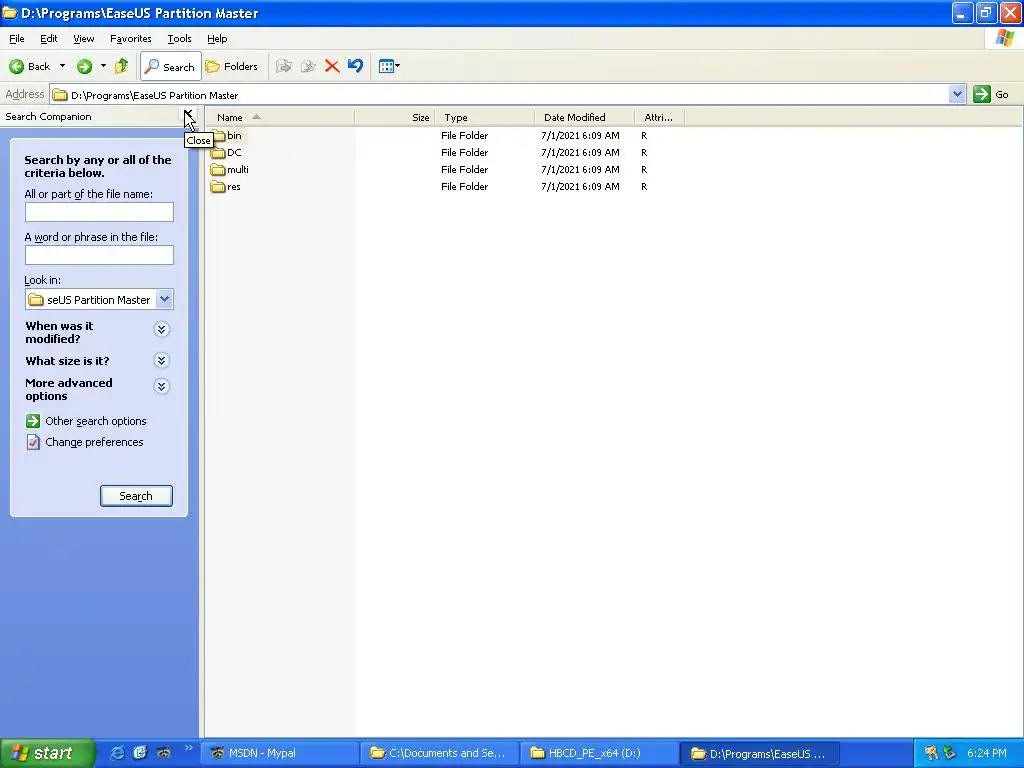Go back with the Back arrow
Image resolution: width=1024 pixels, height=768 pixels.
tap(30, 66)
